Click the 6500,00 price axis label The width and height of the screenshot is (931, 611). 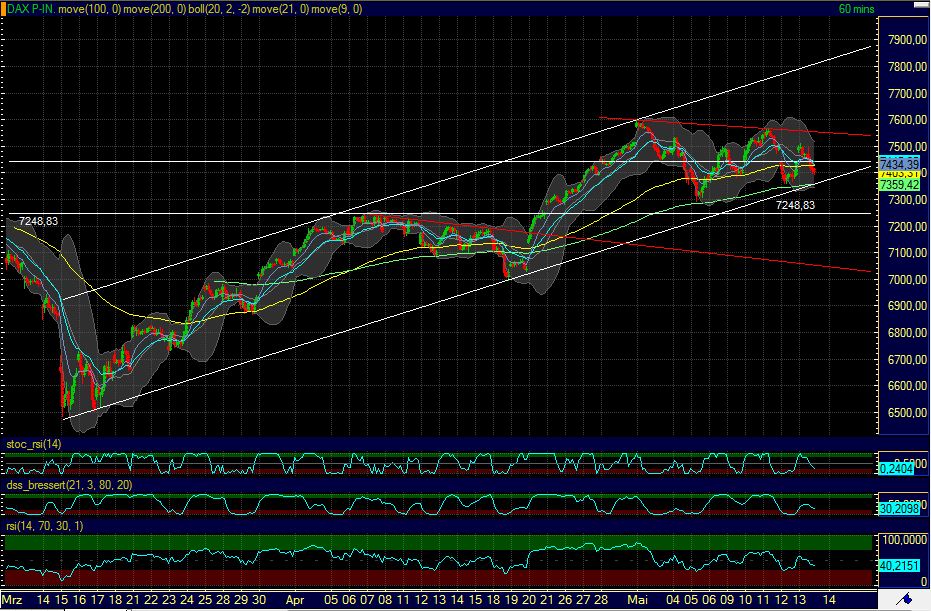pyautogui.click(x=907, y=413)
